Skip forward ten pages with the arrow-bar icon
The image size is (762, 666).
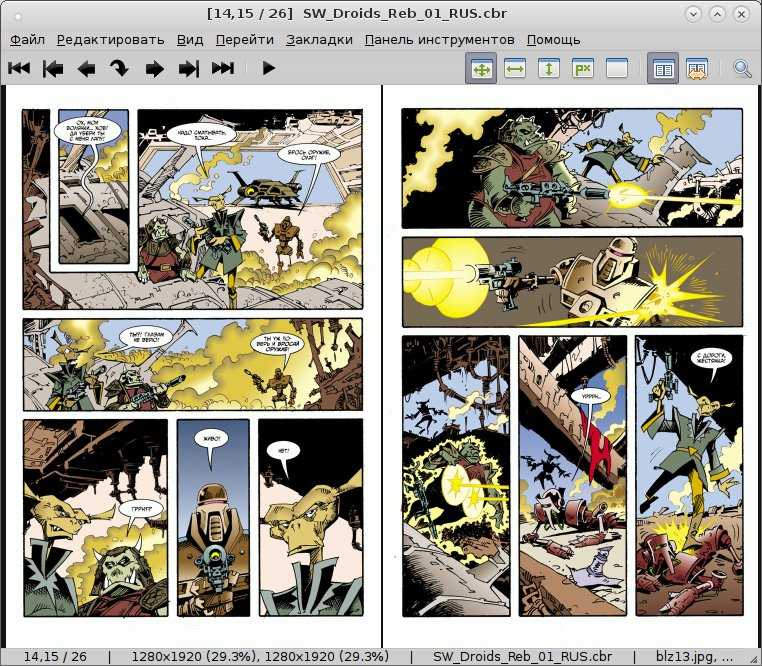click(x=189, y=69)
